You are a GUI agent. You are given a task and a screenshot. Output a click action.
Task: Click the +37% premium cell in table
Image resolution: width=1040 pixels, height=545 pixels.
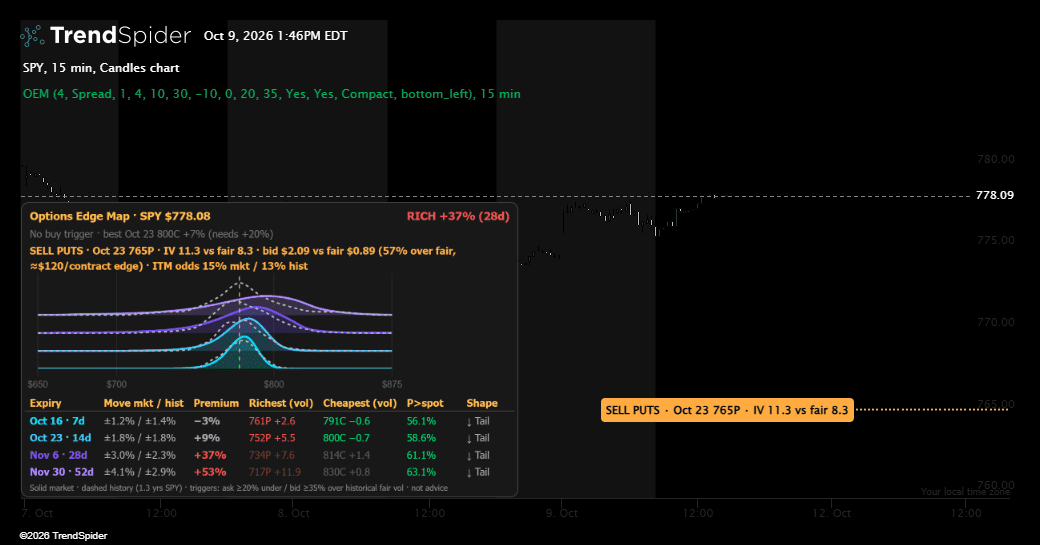coord(210,455)
